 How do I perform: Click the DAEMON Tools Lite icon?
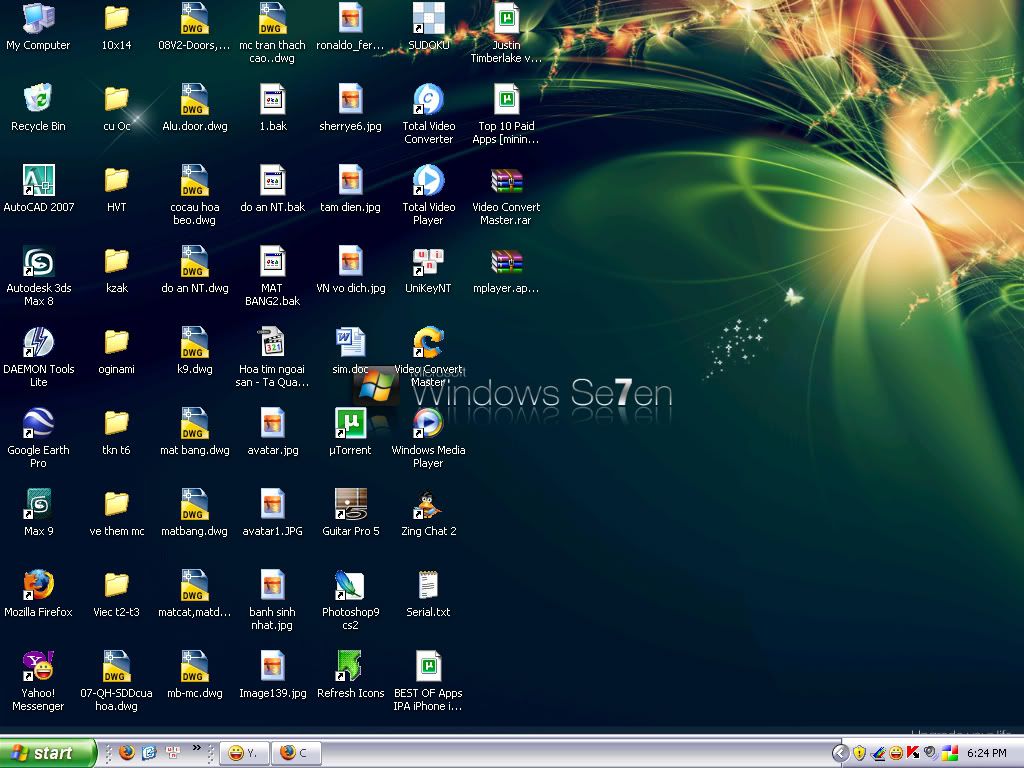[38, 343]
